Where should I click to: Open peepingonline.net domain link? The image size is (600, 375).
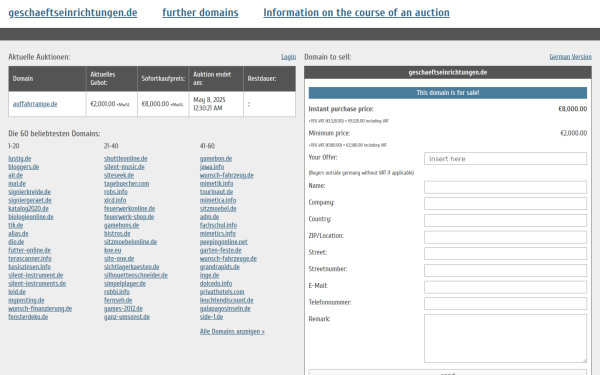click(223, 242)
